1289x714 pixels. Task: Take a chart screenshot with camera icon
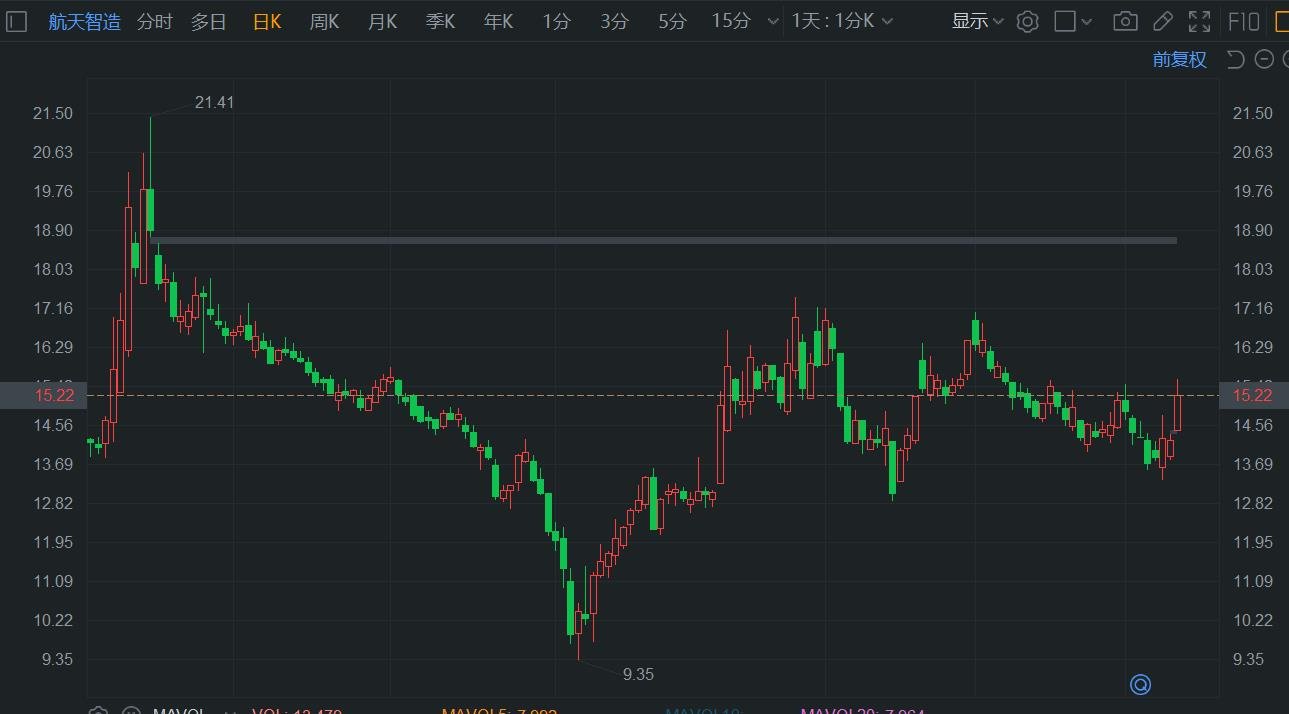coord(1125,21)
